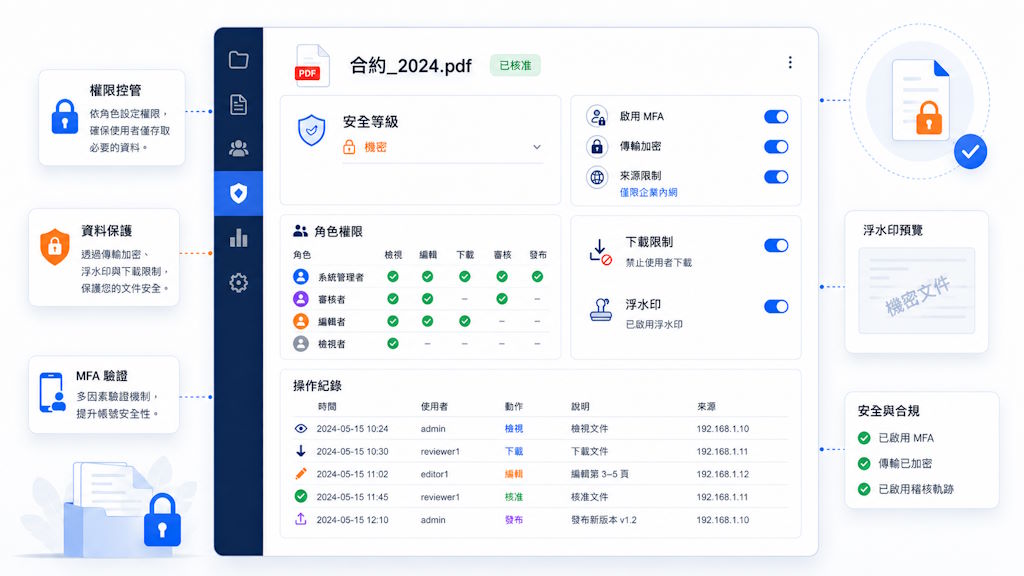Viewport: 1024px width, 576px height.
Task: Select the security shield sidebar item
Action: tap(238, 193)
